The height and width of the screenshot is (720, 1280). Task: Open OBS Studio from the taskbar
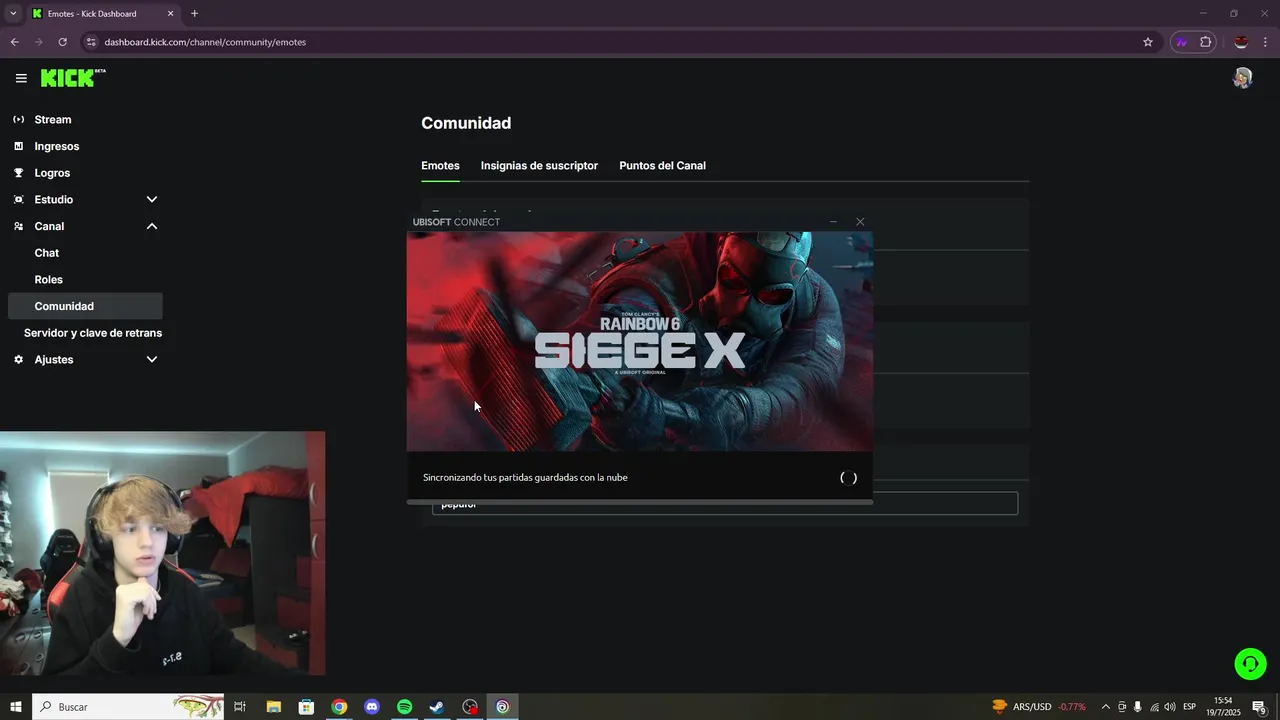click(x=470, y=707)
